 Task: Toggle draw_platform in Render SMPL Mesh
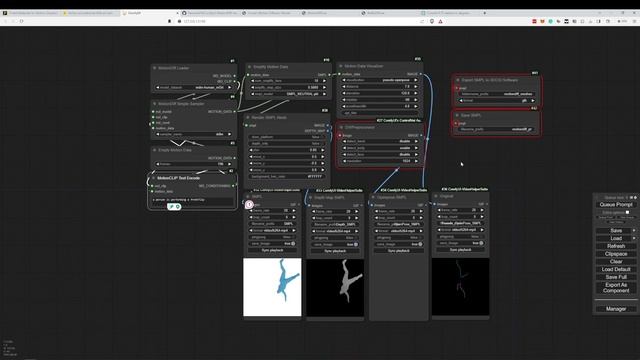pos(286,137)
